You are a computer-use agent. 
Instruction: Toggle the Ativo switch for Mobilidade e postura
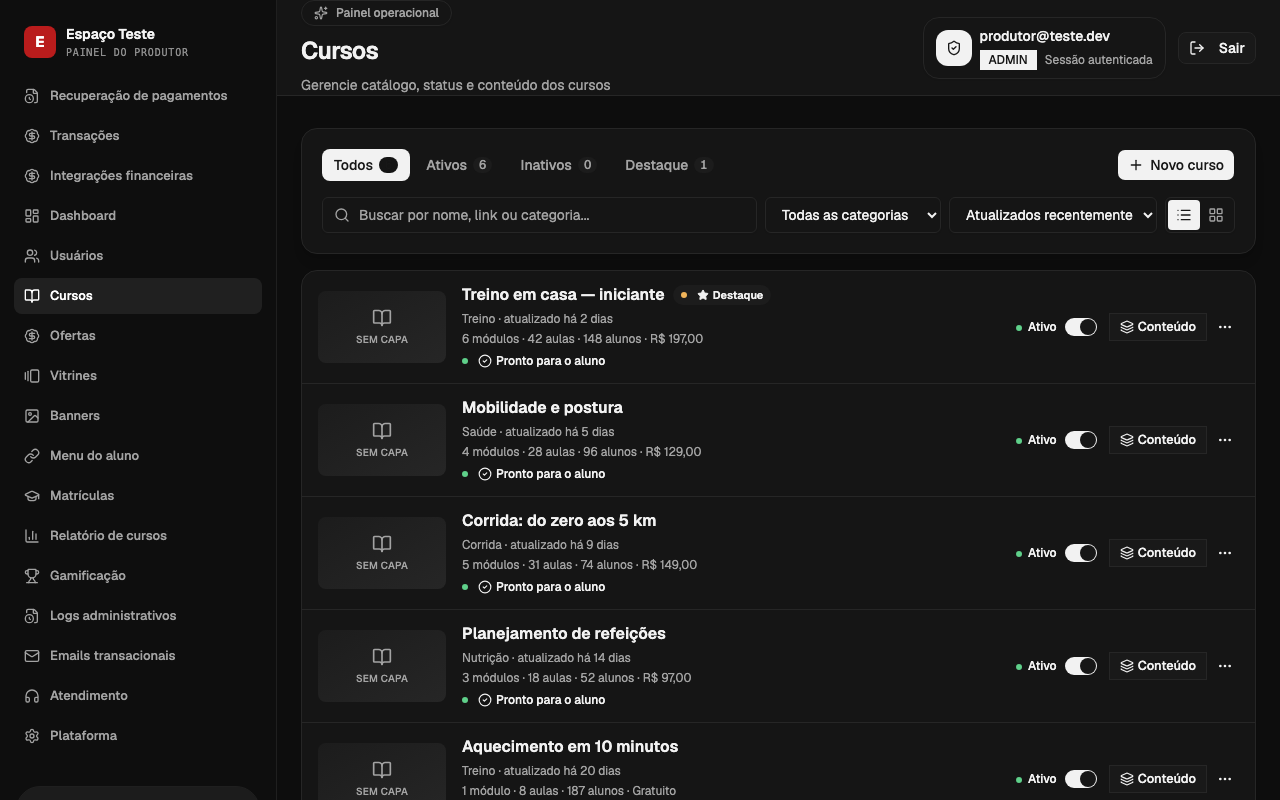1081,440
